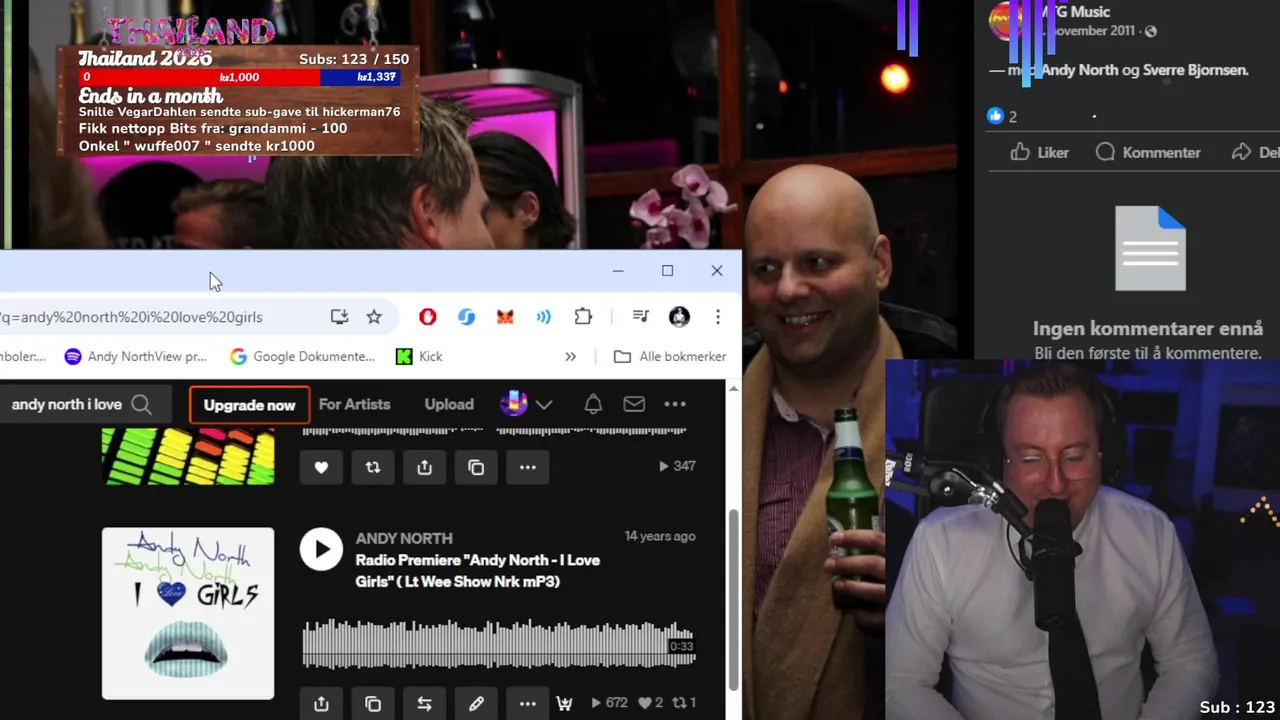Go to the Upload page
This screenshot has height=720, width=1280.
449,404
